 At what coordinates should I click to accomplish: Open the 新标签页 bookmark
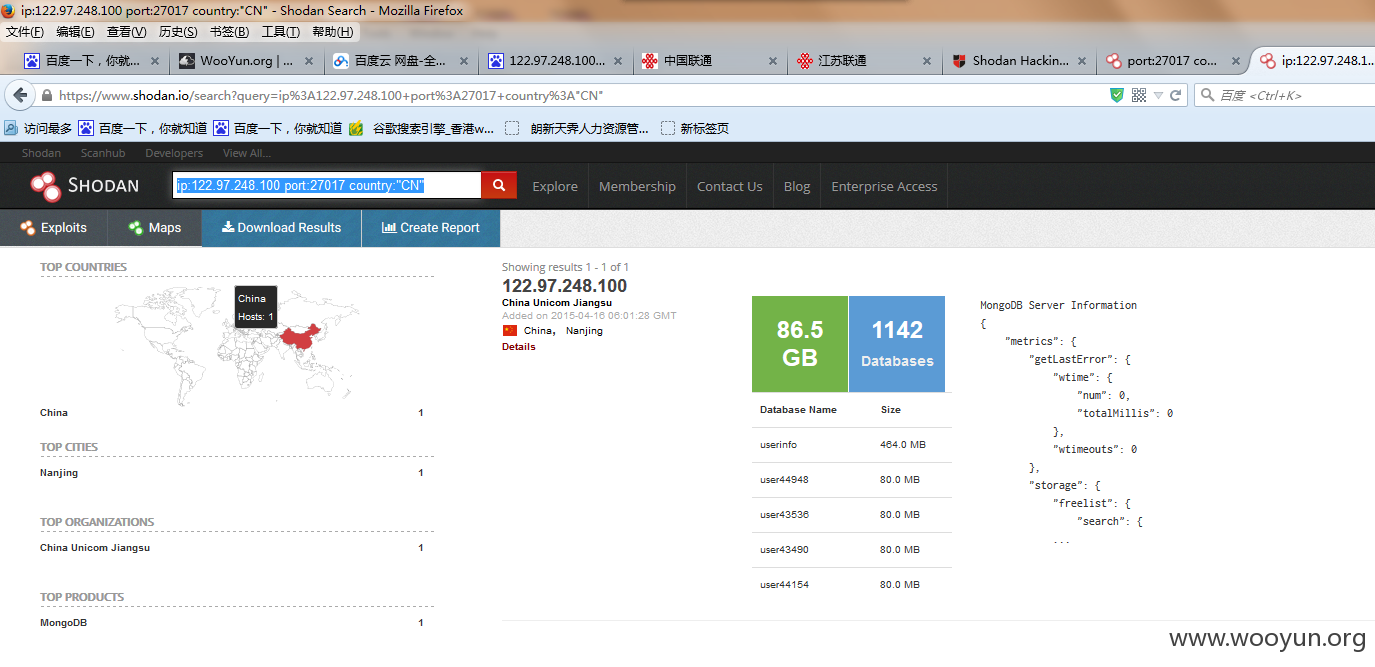695,128
